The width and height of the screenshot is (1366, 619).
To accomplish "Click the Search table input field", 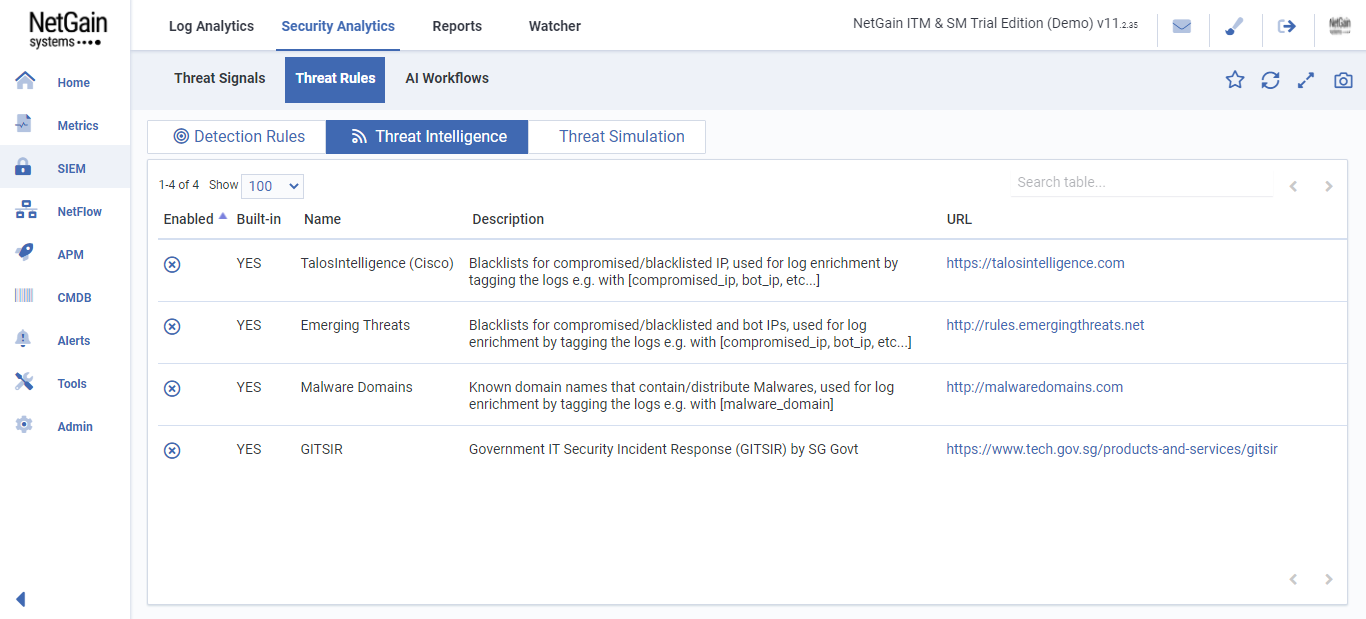I will (1142, 183).
